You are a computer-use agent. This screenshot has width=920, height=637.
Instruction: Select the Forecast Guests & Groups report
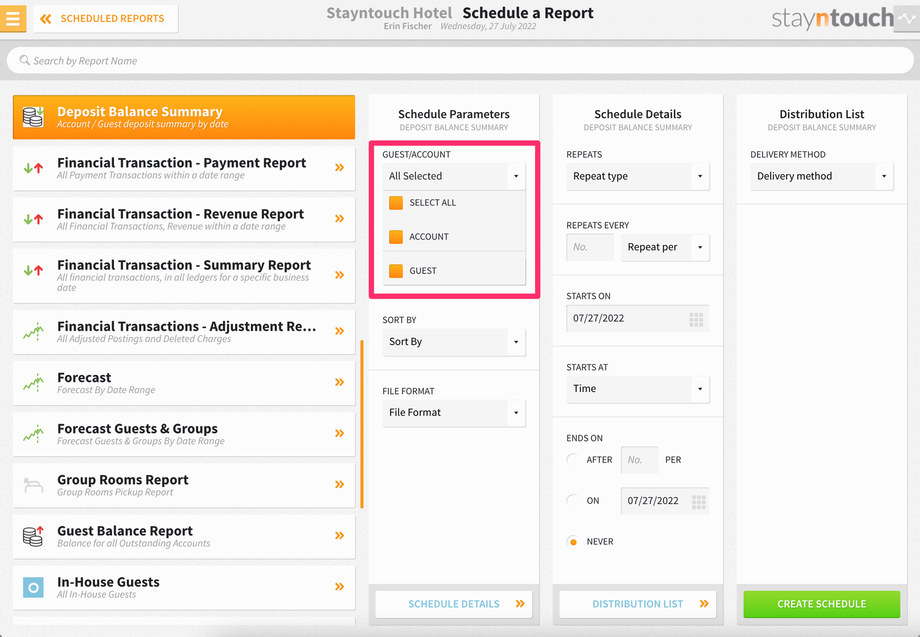(x=184, y=433)
